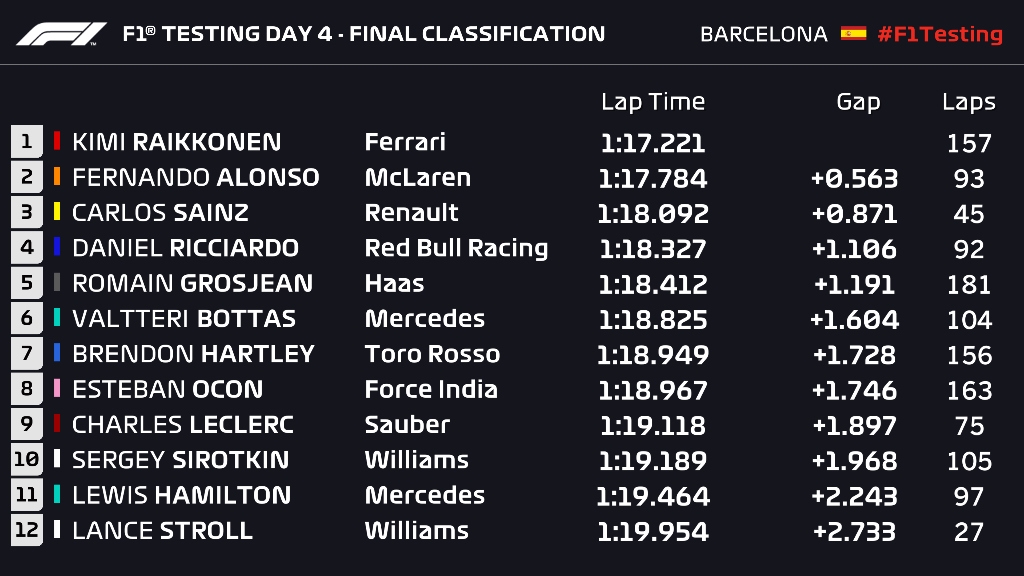This screenshot has width=1024, height=576.
Task: Click the Laps column header
Action: click(968, 102)
